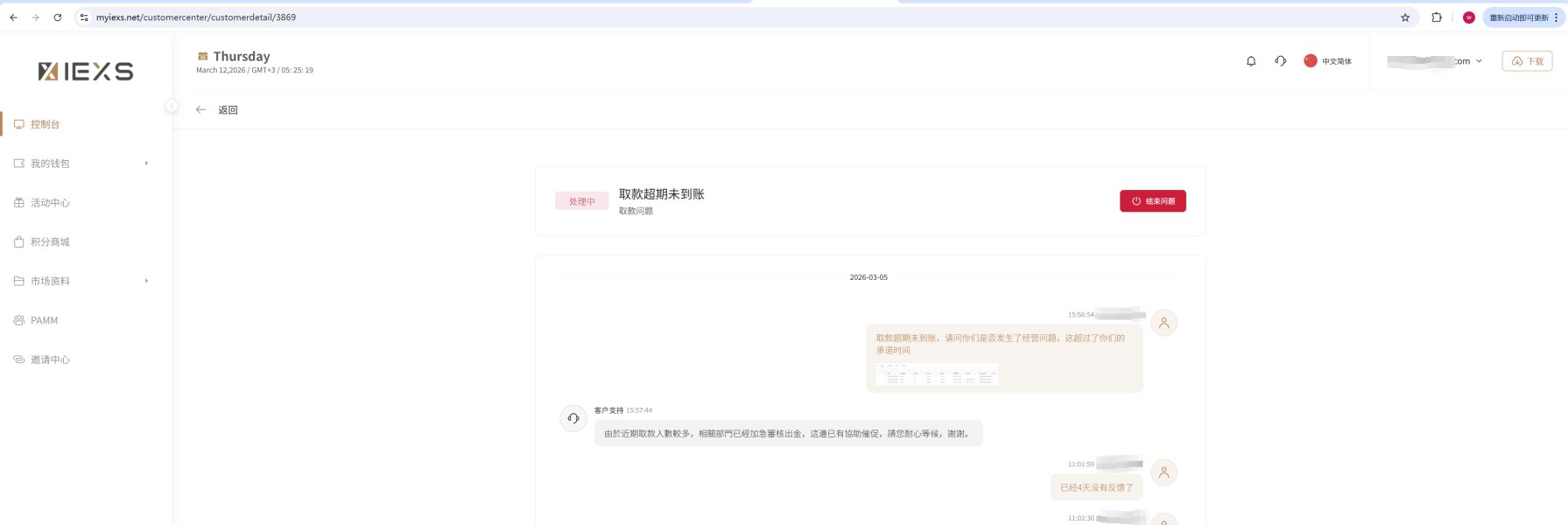Click the 邀请中心 link icon
The width and height of the screenshot is (1568, 525).
click(x=19, y=360)
